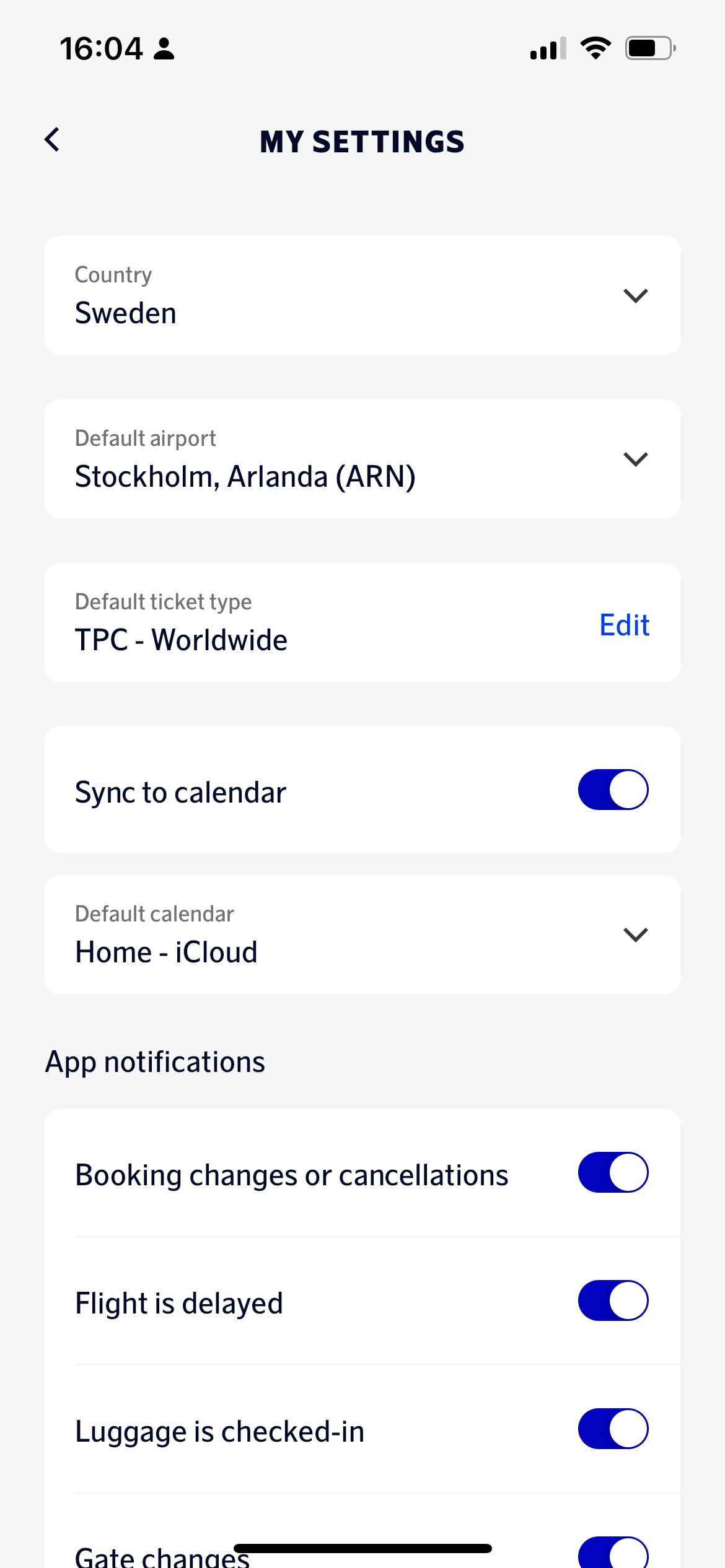
Task: Open the Default airport chevron
Action: (x=635, y=459)
